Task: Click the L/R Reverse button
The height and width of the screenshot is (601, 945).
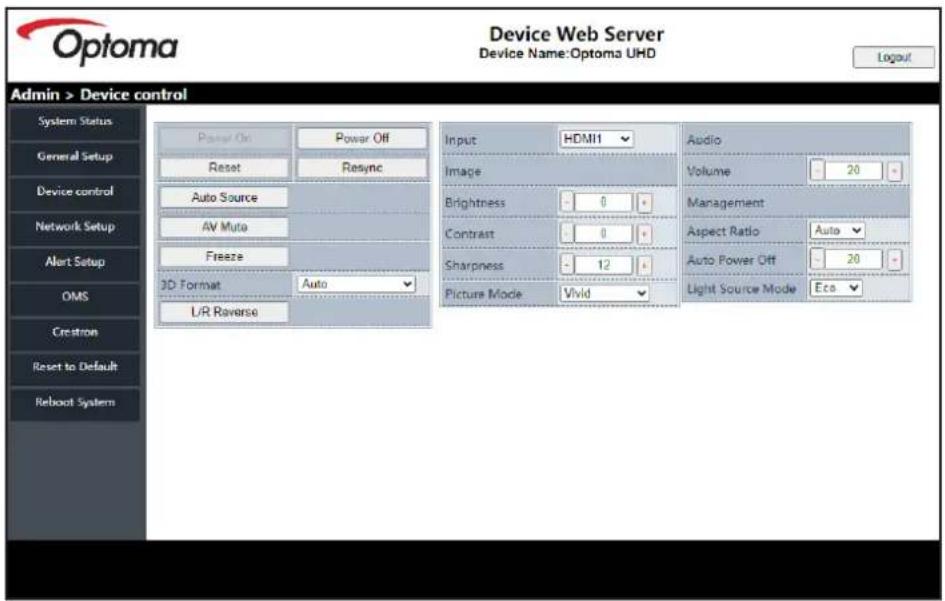Action: [224, 312]
